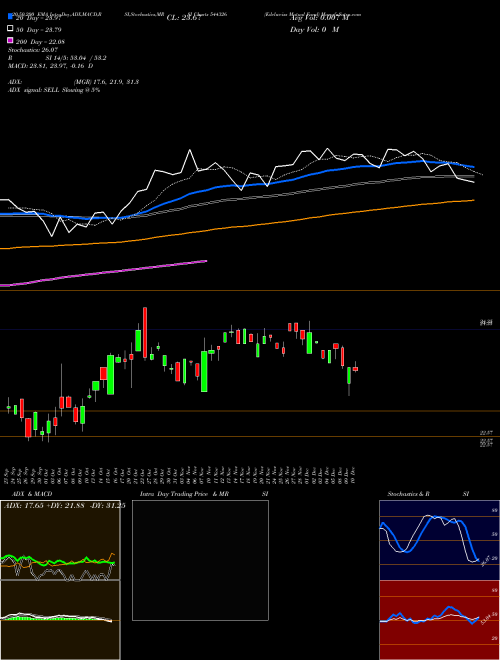Select the '50 Day - 23.79' legend text

(39, 29)
